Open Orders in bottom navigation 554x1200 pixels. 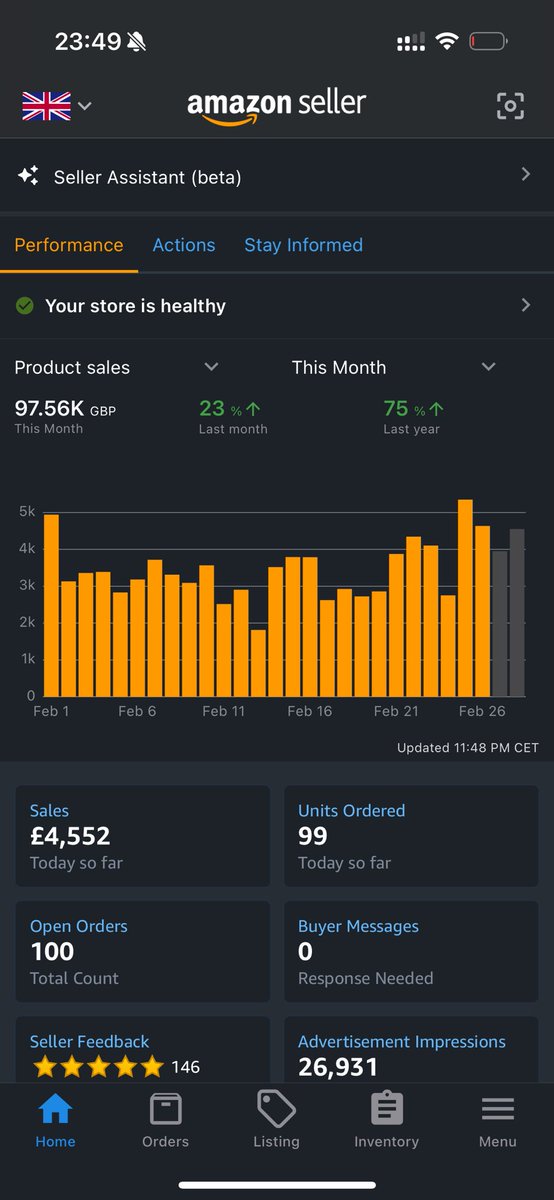(165, 1120)
